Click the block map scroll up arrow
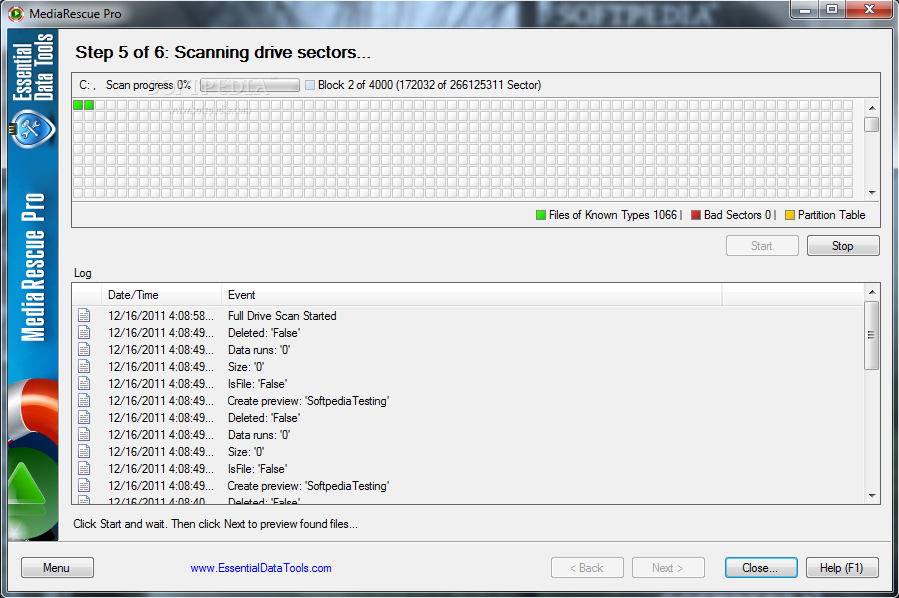The width and height of the screenshot is (899, 598). tap(872, 108)
